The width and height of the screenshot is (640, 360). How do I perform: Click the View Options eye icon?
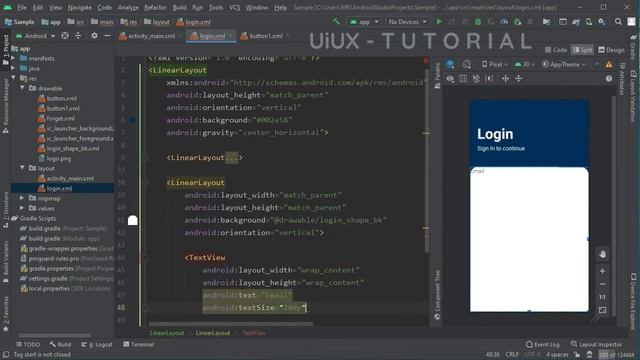[x=450, y=78]
